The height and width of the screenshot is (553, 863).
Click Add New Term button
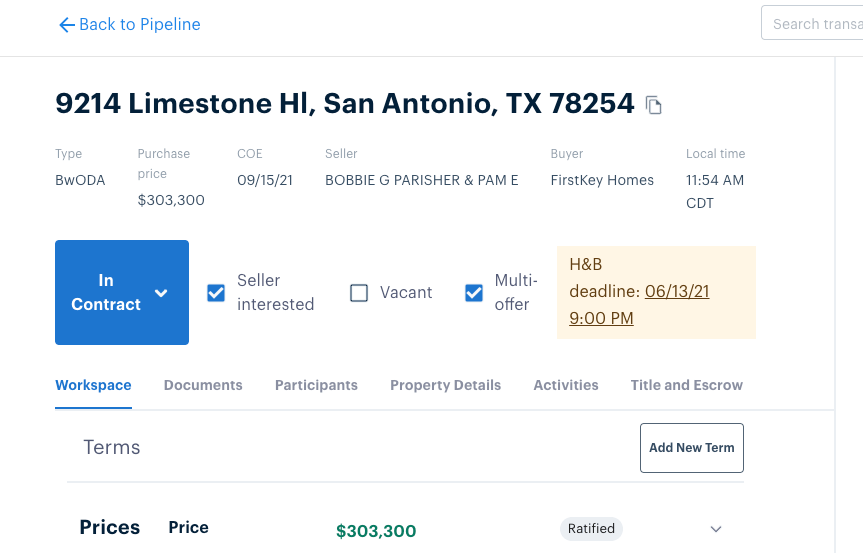(x=692, y=448)
